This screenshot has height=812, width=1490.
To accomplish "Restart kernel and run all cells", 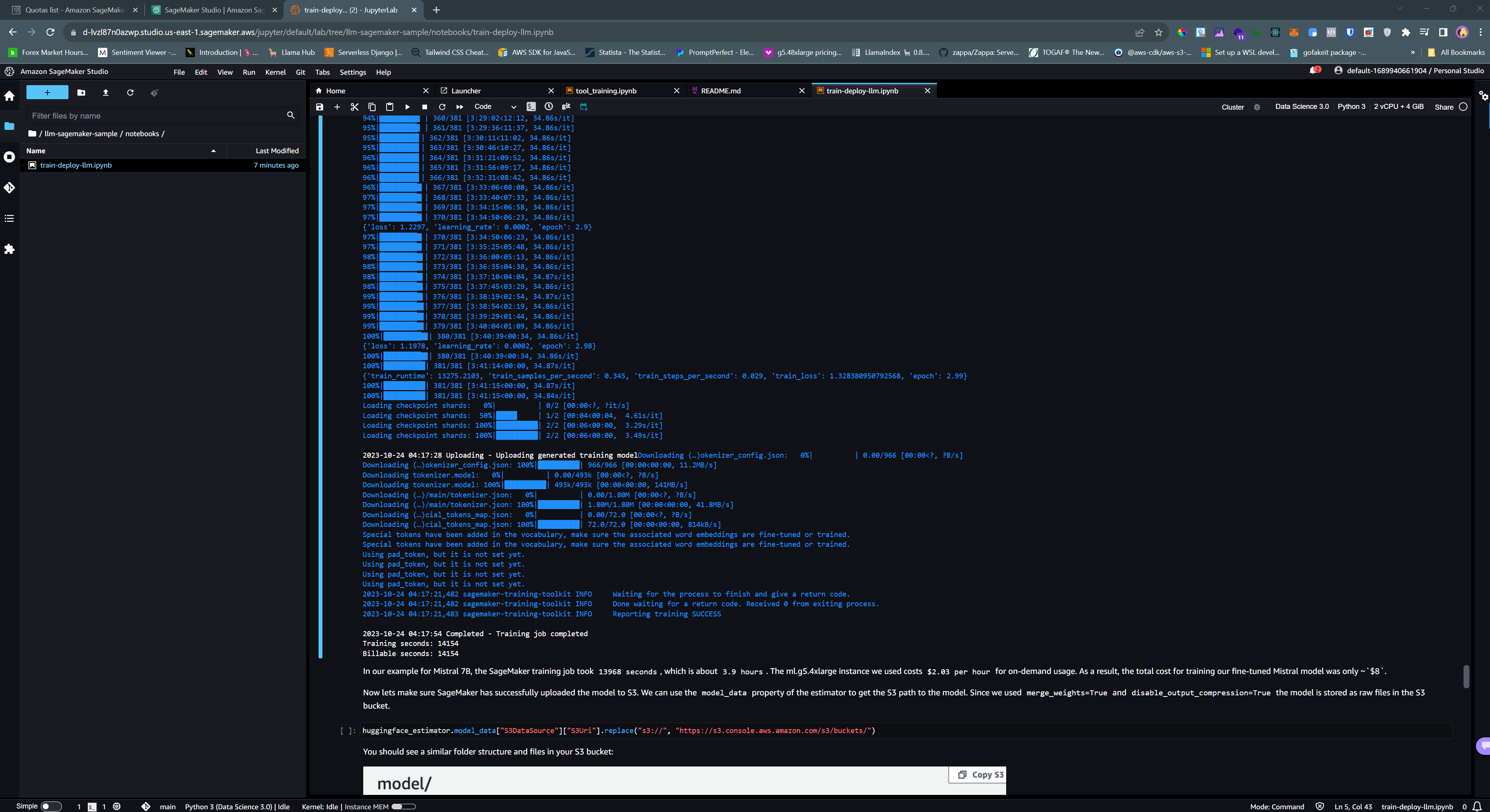I will click(x=460, y=107).
